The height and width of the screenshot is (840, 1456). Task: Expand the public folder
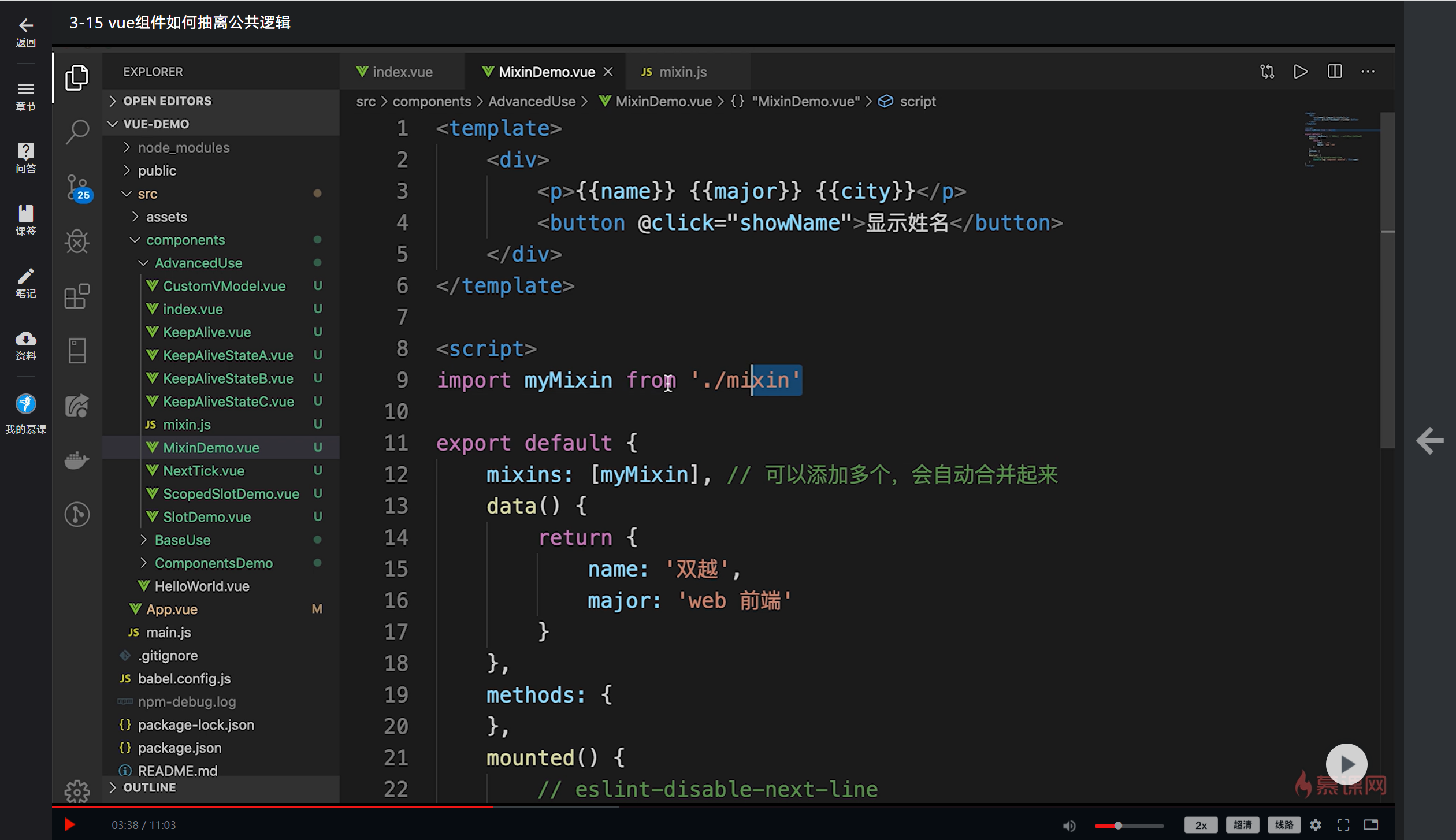pyautogui.click(x=221, y=170)
